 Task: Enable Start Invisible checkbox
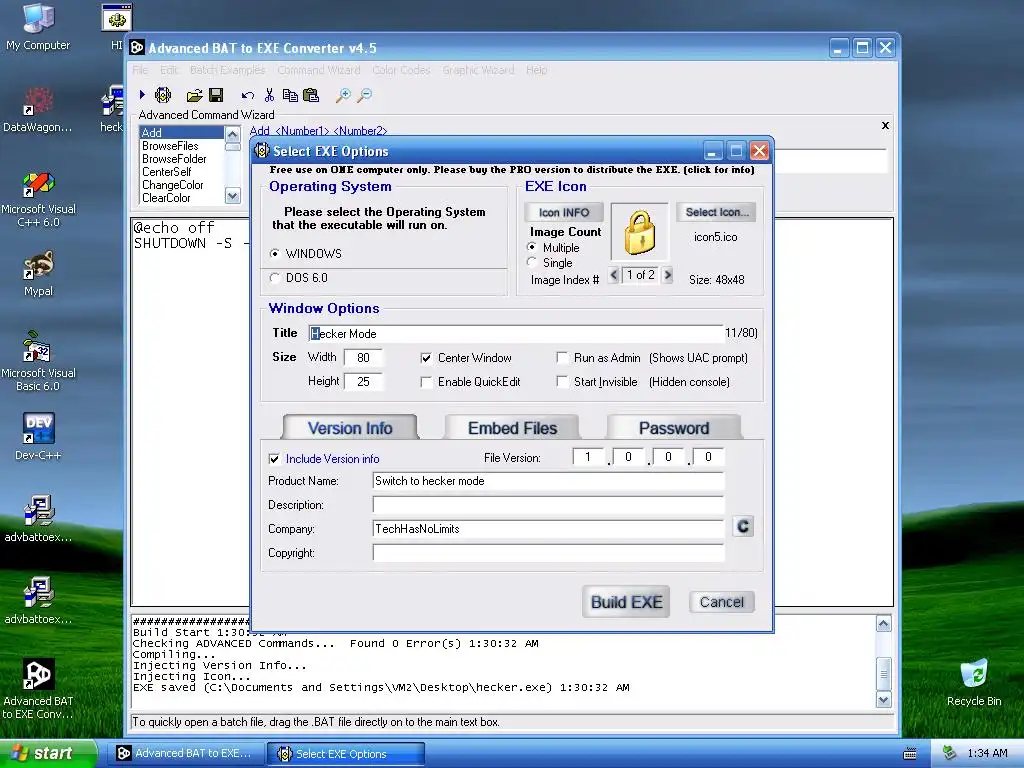(x=562, y=382)
